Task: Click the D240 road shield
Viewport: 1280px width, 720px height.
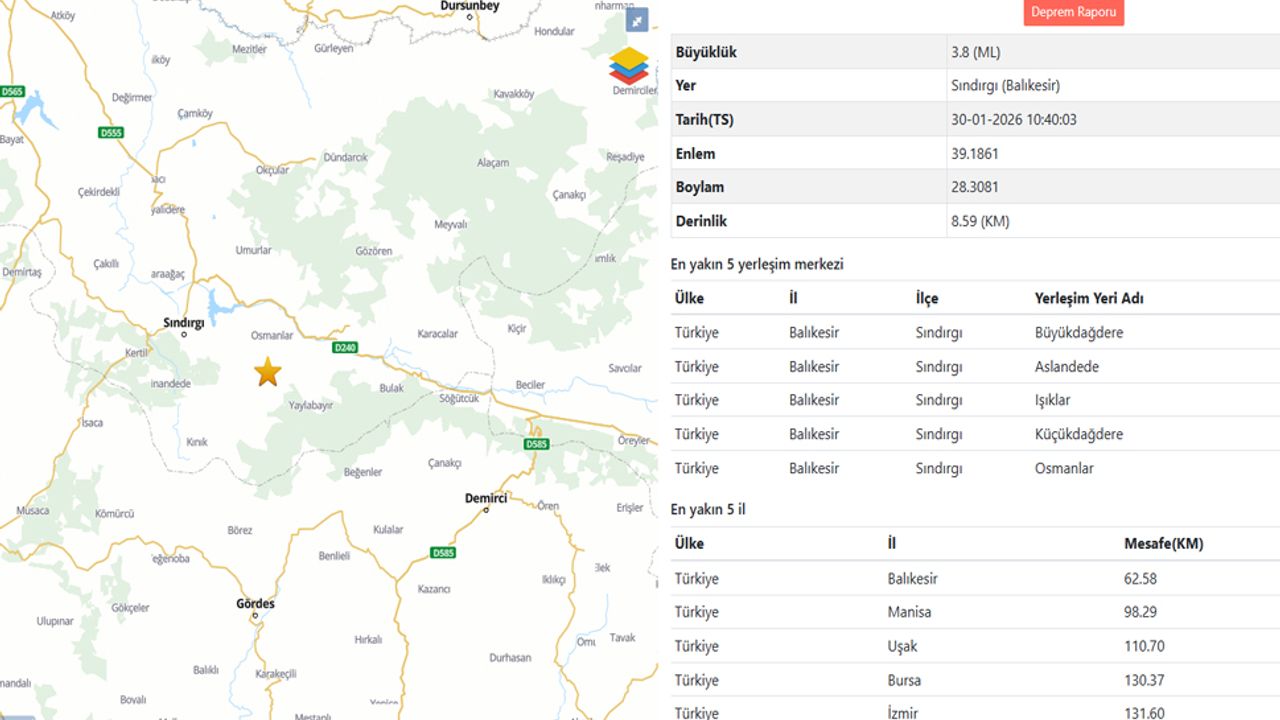Action: (344, 347)
